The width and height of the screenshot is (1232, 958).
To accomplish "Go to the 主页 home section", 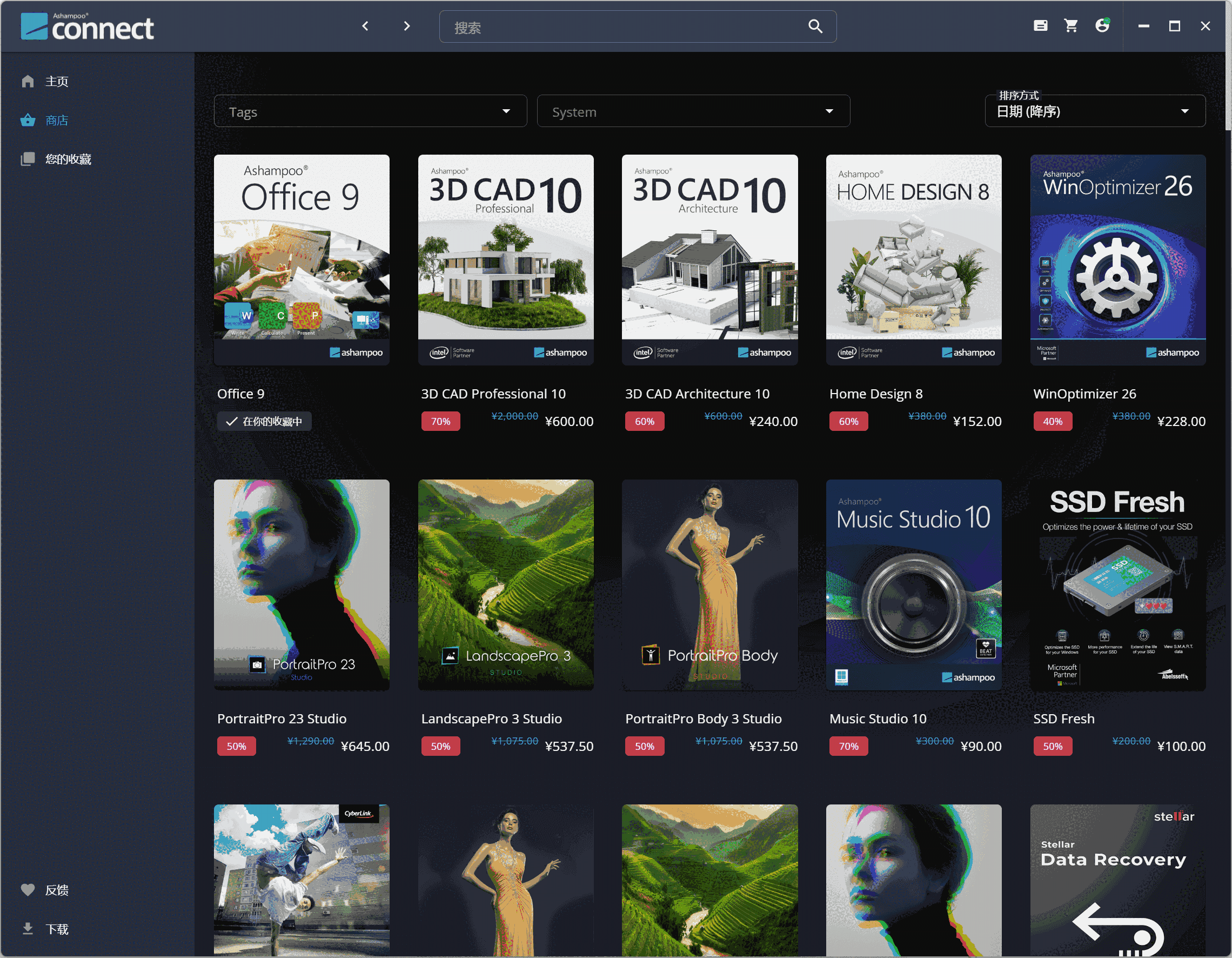I will pyautogui.click(x=56, y=81).
